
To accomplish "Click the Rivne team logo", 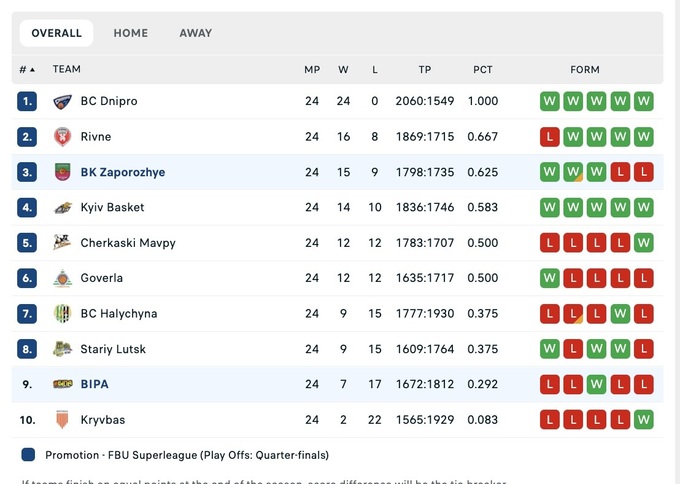I will 62,137.
